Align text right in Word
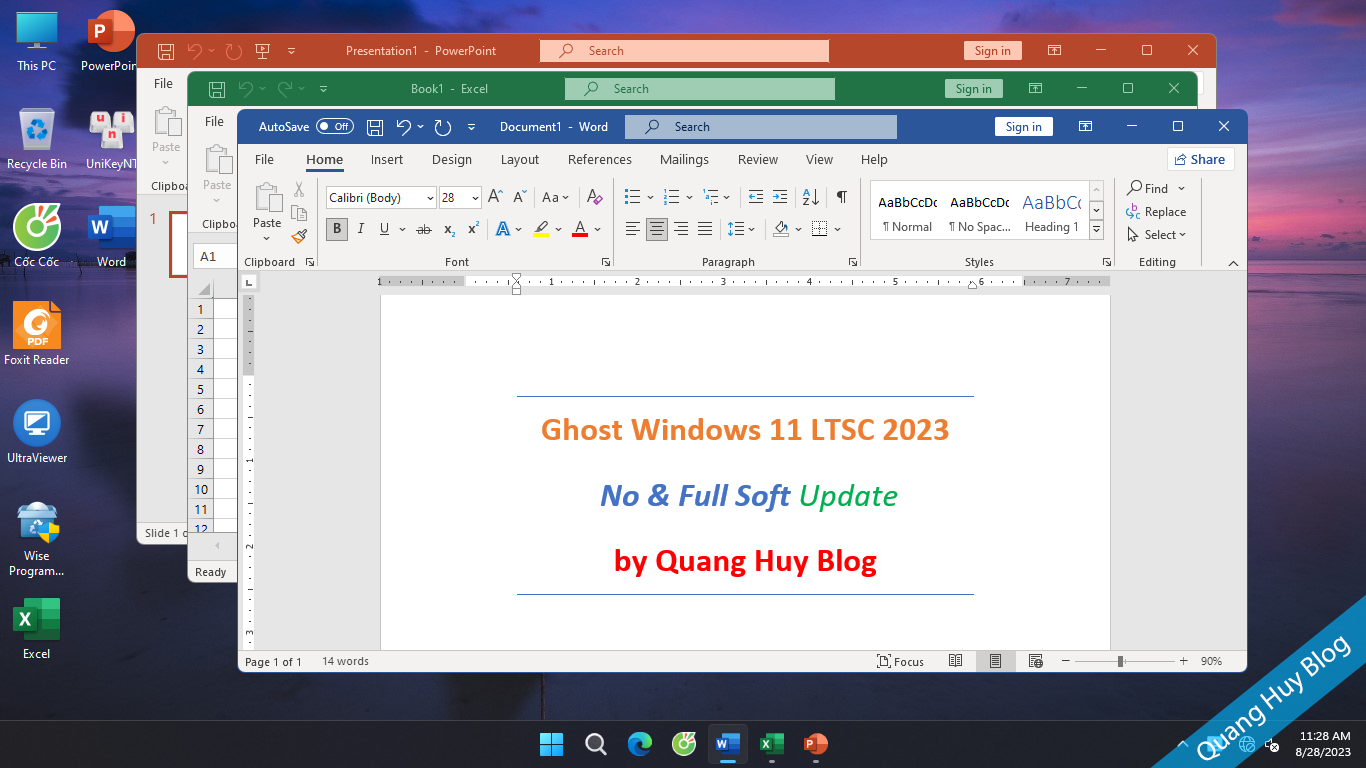 [x=680, y=229]
